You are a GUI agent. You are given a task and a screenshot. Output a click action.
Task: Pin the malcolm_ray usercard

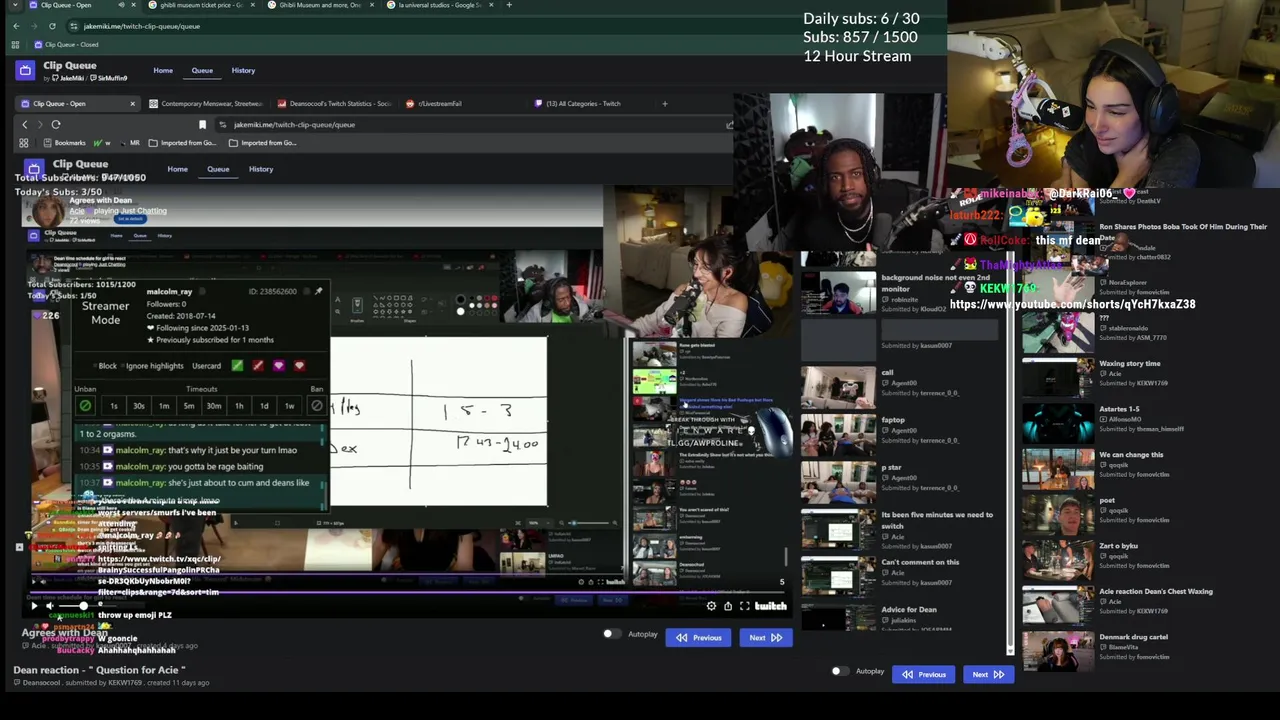pos(318,291)
